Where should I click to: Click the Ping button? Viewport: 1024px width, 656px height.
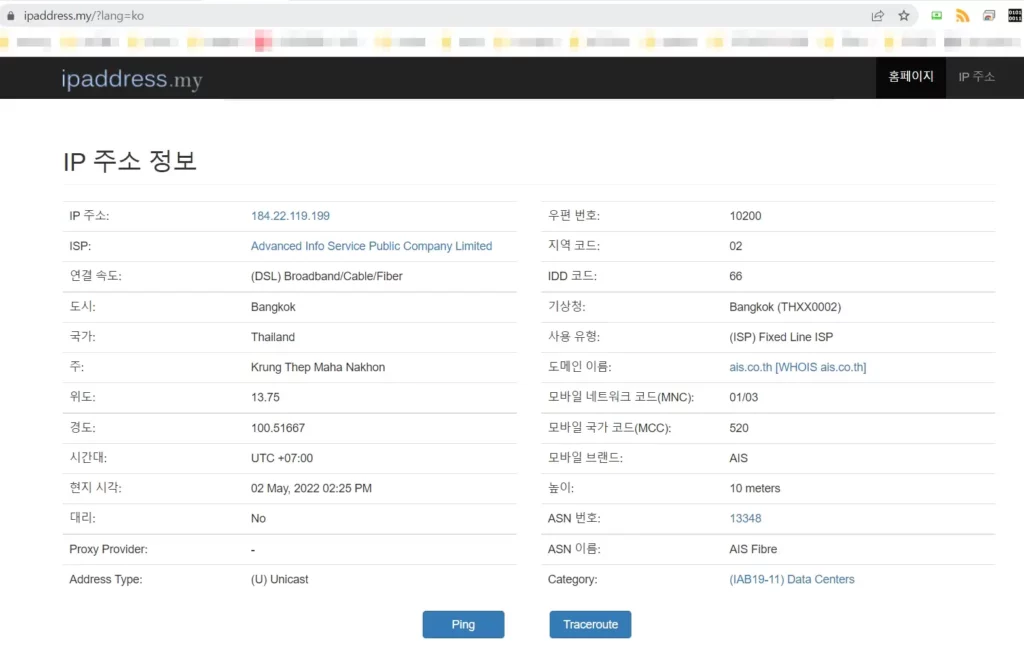pyautogui.click(x=463, y=625)
